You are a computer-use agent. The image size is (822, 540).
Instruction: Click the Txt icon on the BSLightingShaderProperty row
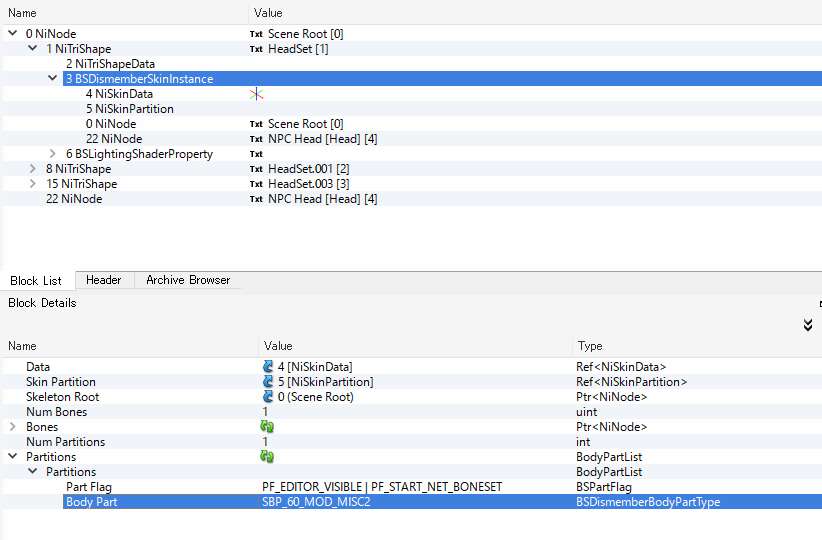pos(257,154)
